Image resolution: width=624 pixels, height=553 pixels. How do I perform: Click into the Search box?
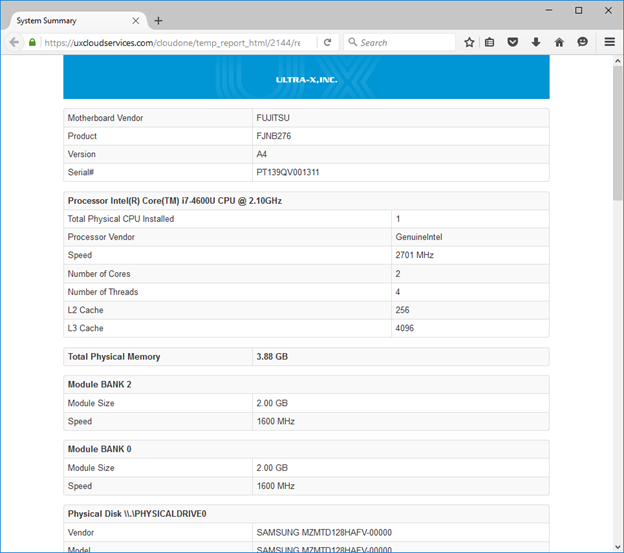pos(400,42)
